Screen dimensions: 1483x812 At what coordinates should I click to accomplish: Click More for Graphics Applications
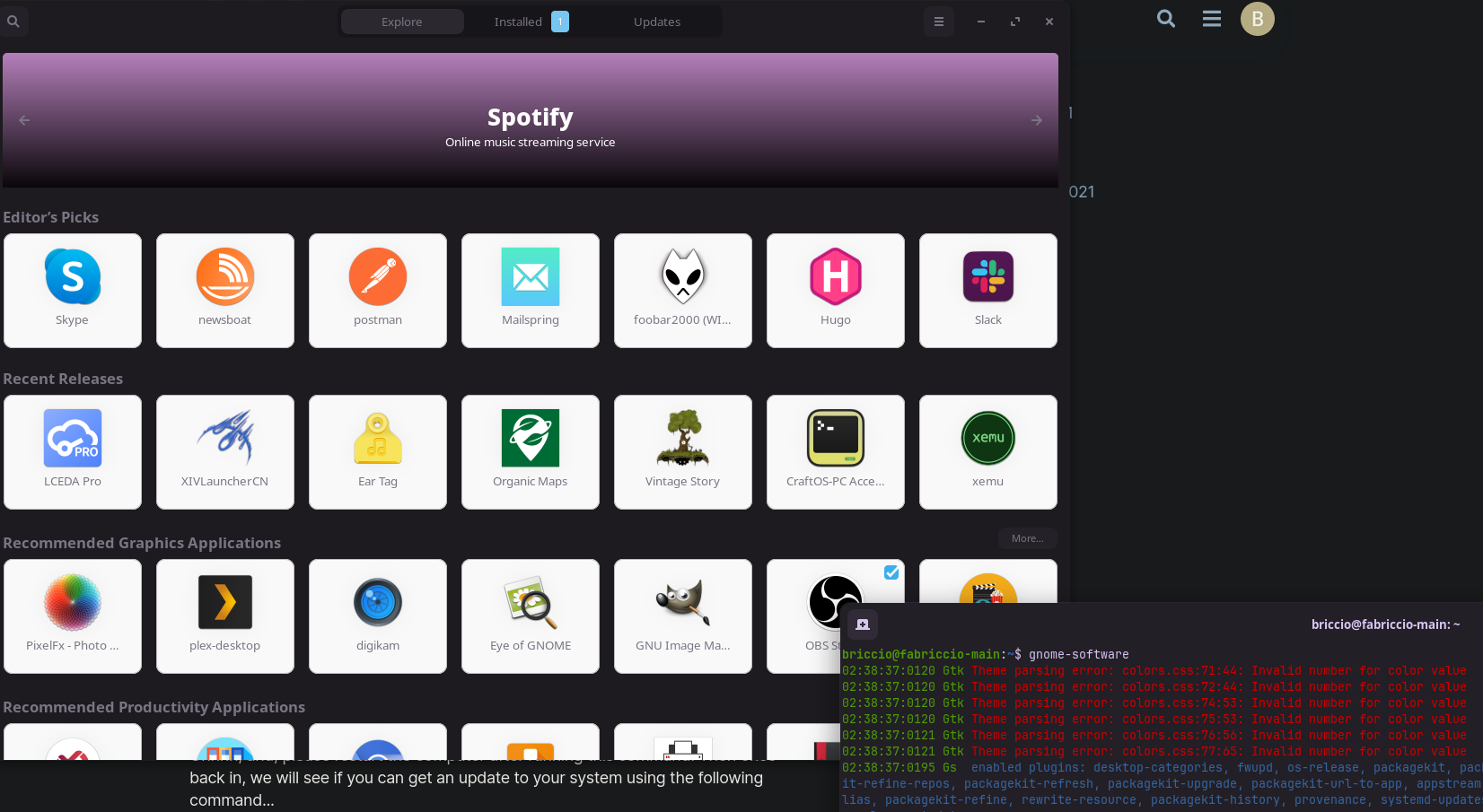(1028, 538)
